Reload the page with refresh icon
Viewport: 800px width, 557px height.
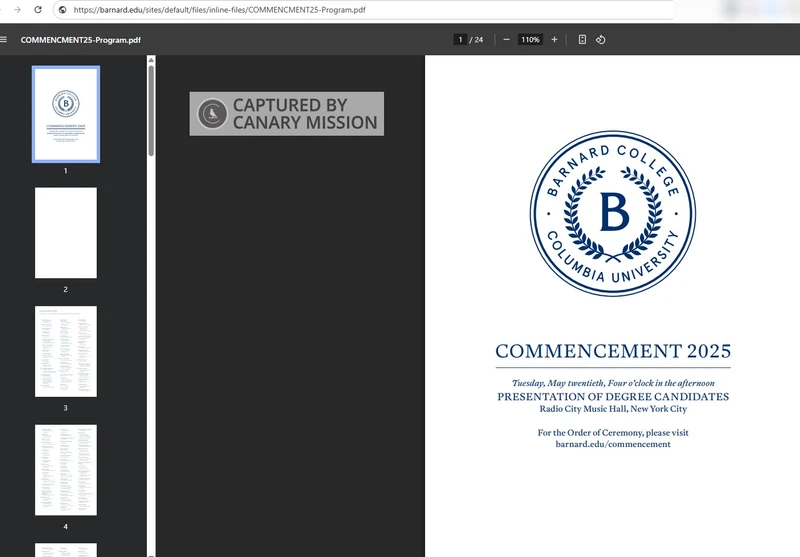click(x=38, y=10)
